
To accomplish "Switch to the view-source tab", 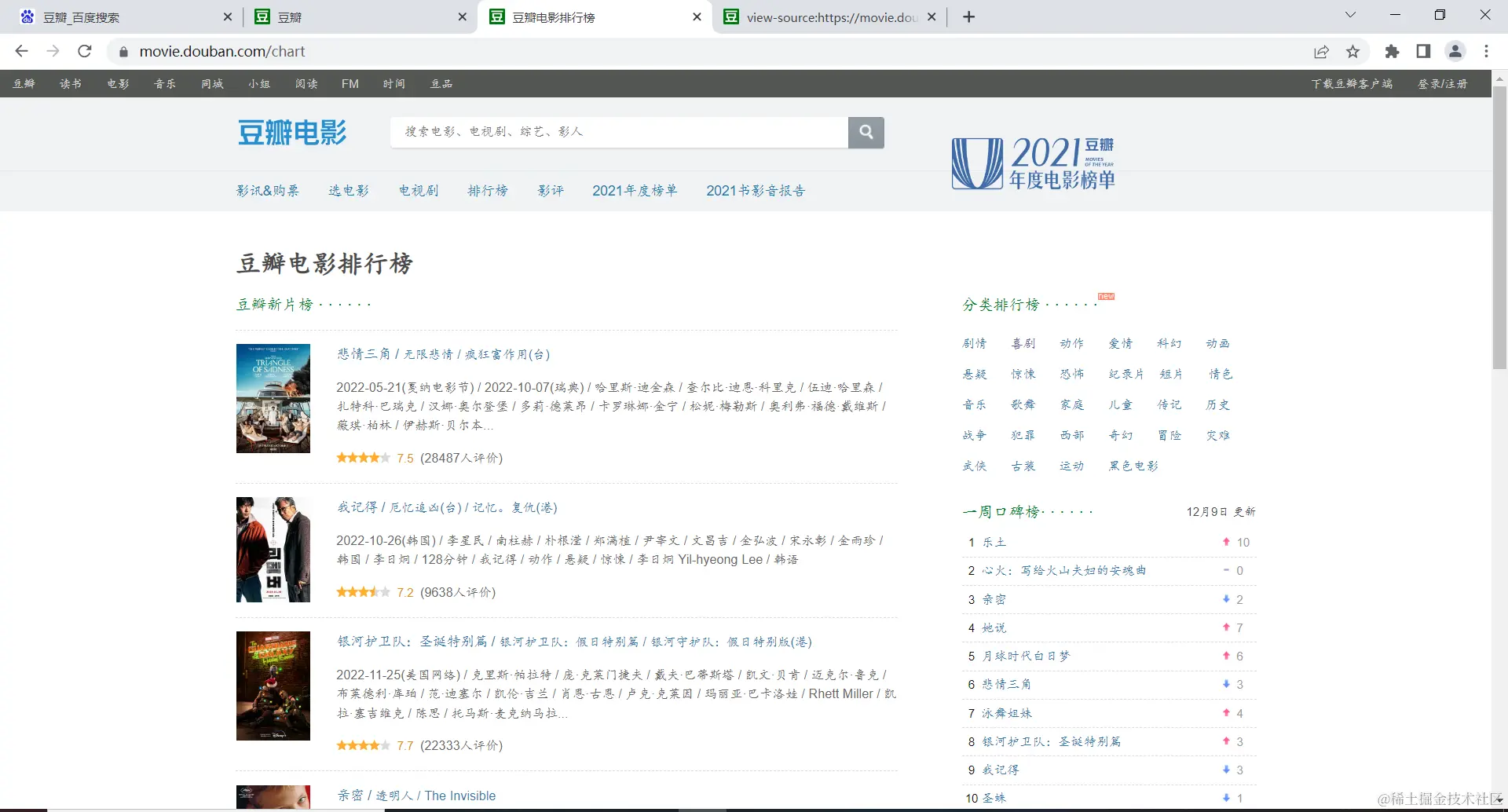I will (829, 17).
